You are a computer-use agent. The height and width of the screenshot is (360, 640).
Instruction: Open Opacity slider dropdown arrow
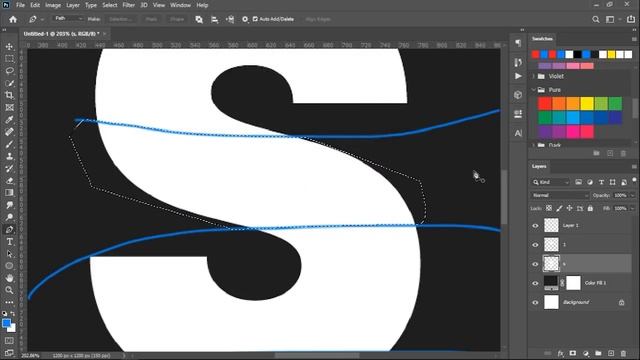click(632, 196)
